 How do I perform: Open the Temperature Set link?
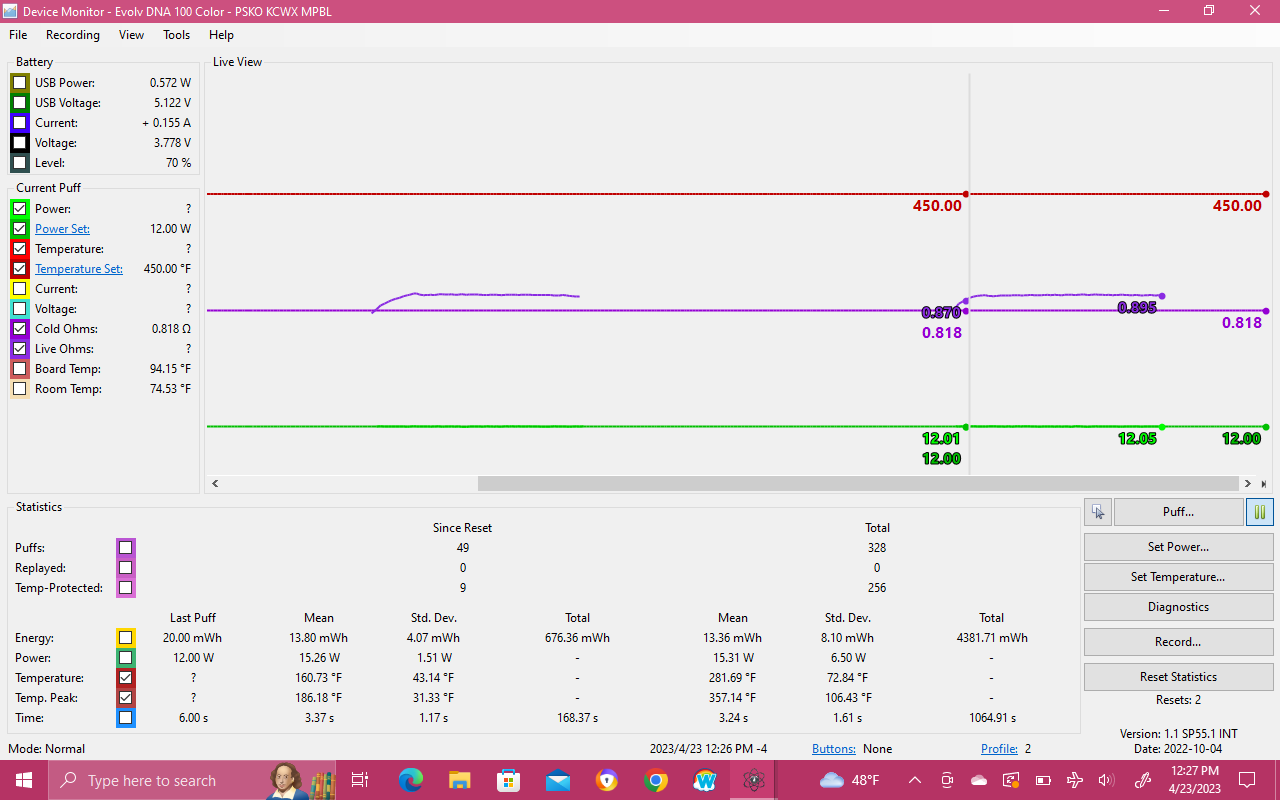pos(79,268)
